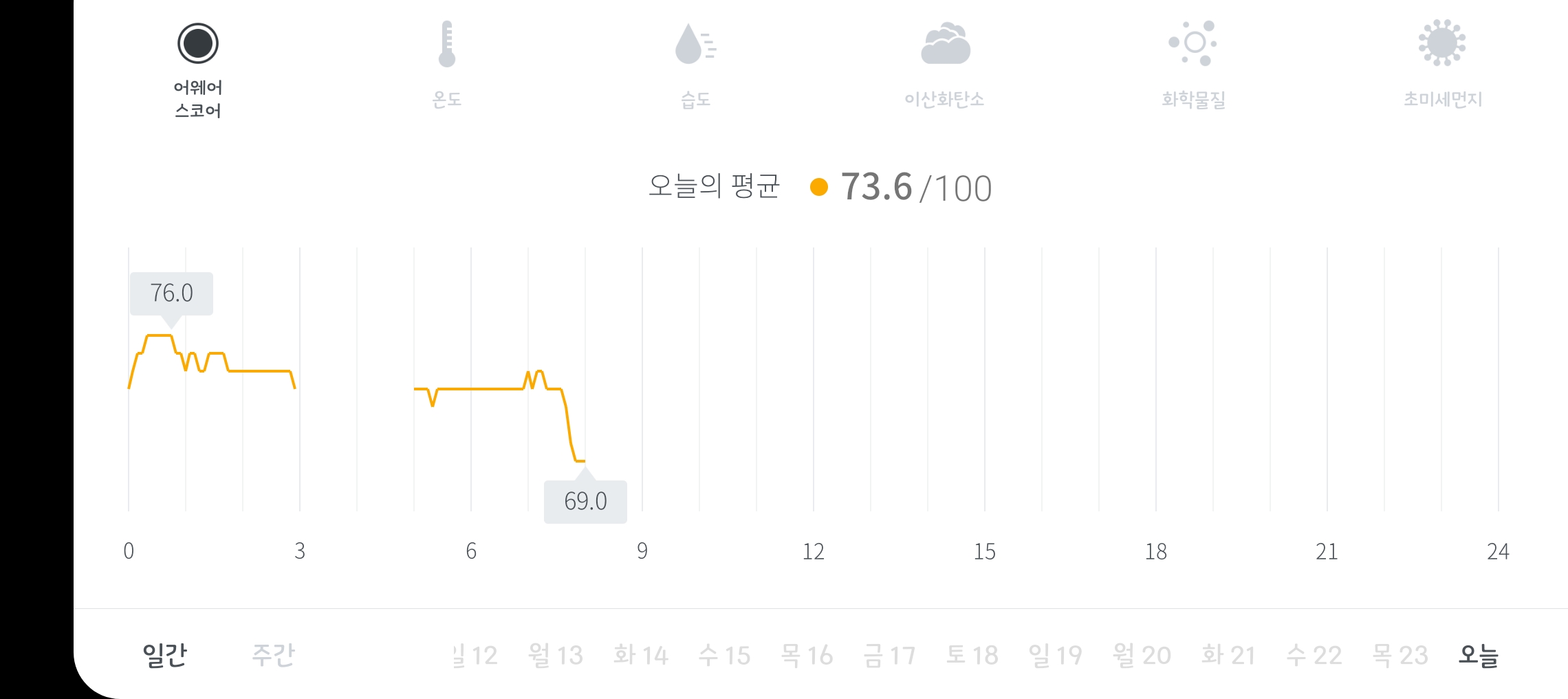The width and height of the screenshot is (1568, 699).
Task: Switch to the 일간 daily tab
Action: (164, 655)
